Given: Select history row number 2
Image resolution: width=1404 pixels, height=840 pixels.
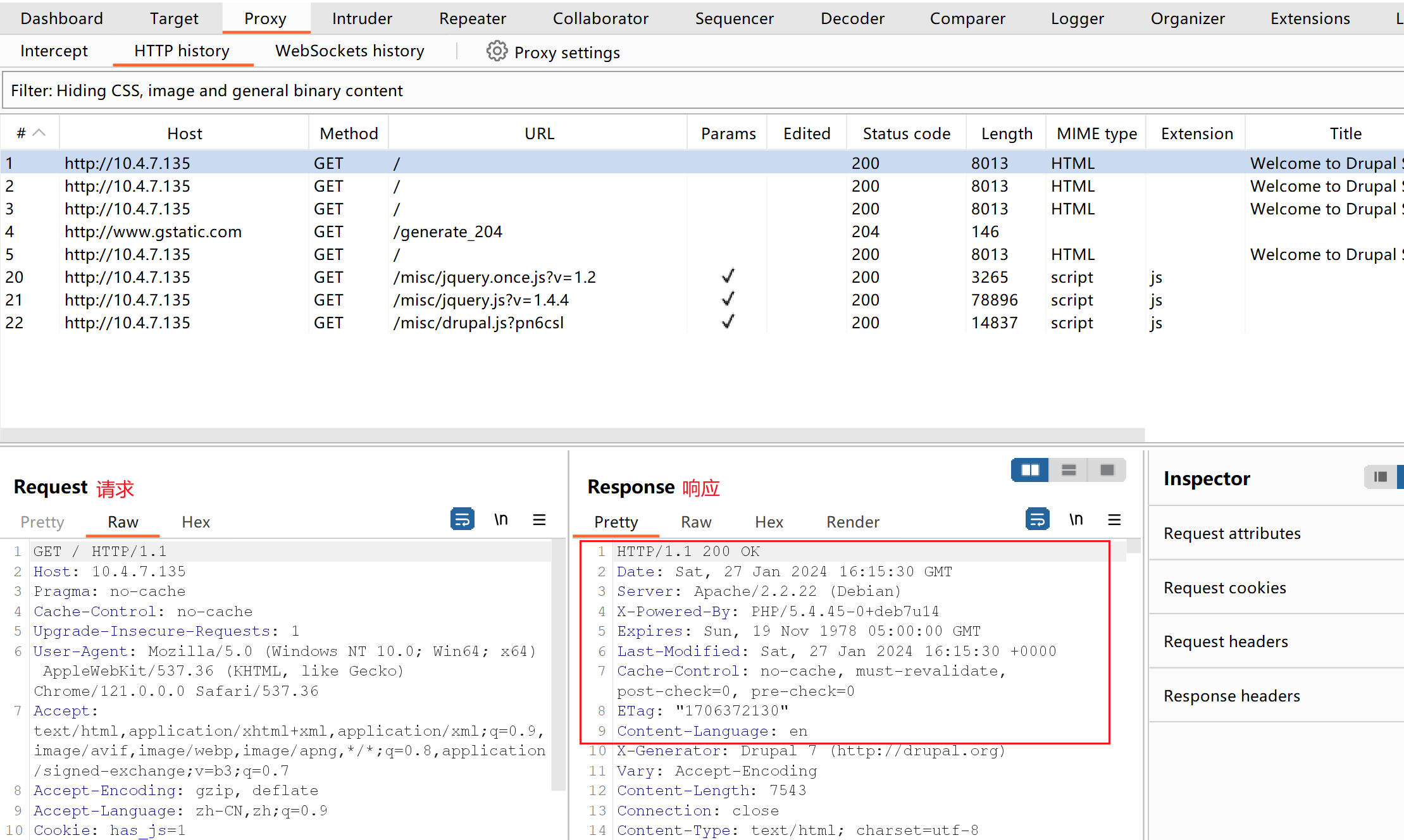Looking at the screenshot, I should tap(702, 186).
